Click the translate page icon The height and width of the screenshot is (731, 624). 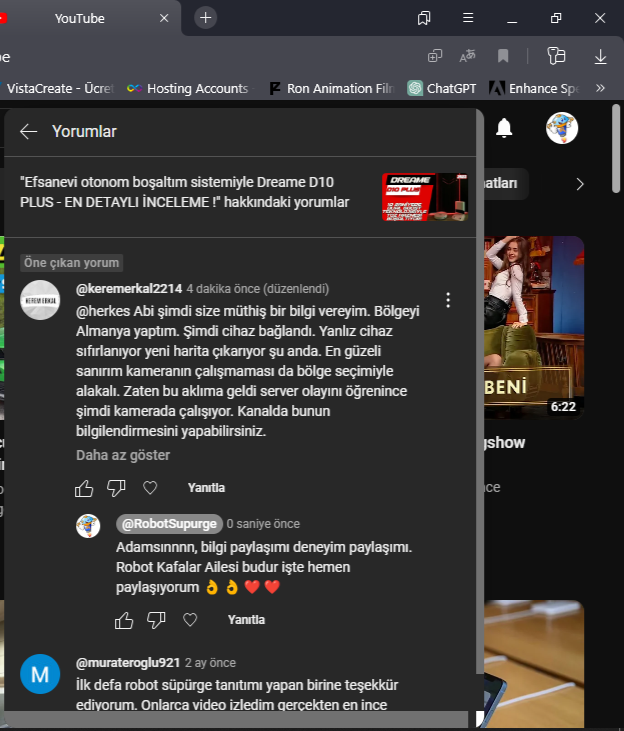click(467, 56)
